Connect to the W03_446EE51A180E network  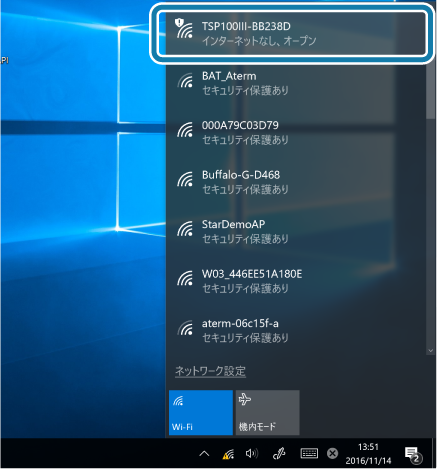click(x=296, y=281)
